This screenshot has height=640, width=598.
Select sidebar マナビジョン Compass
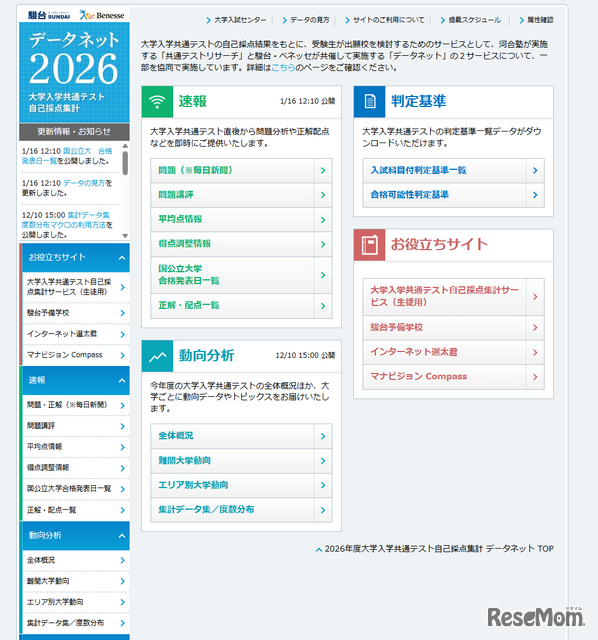point(76,355)
